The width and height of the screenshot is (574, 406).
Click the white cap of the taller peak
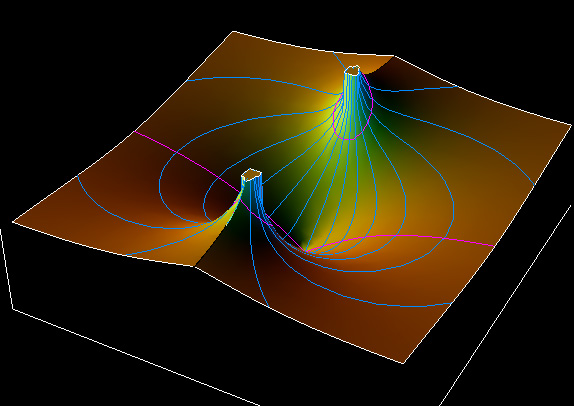click(x=352, y=70)
